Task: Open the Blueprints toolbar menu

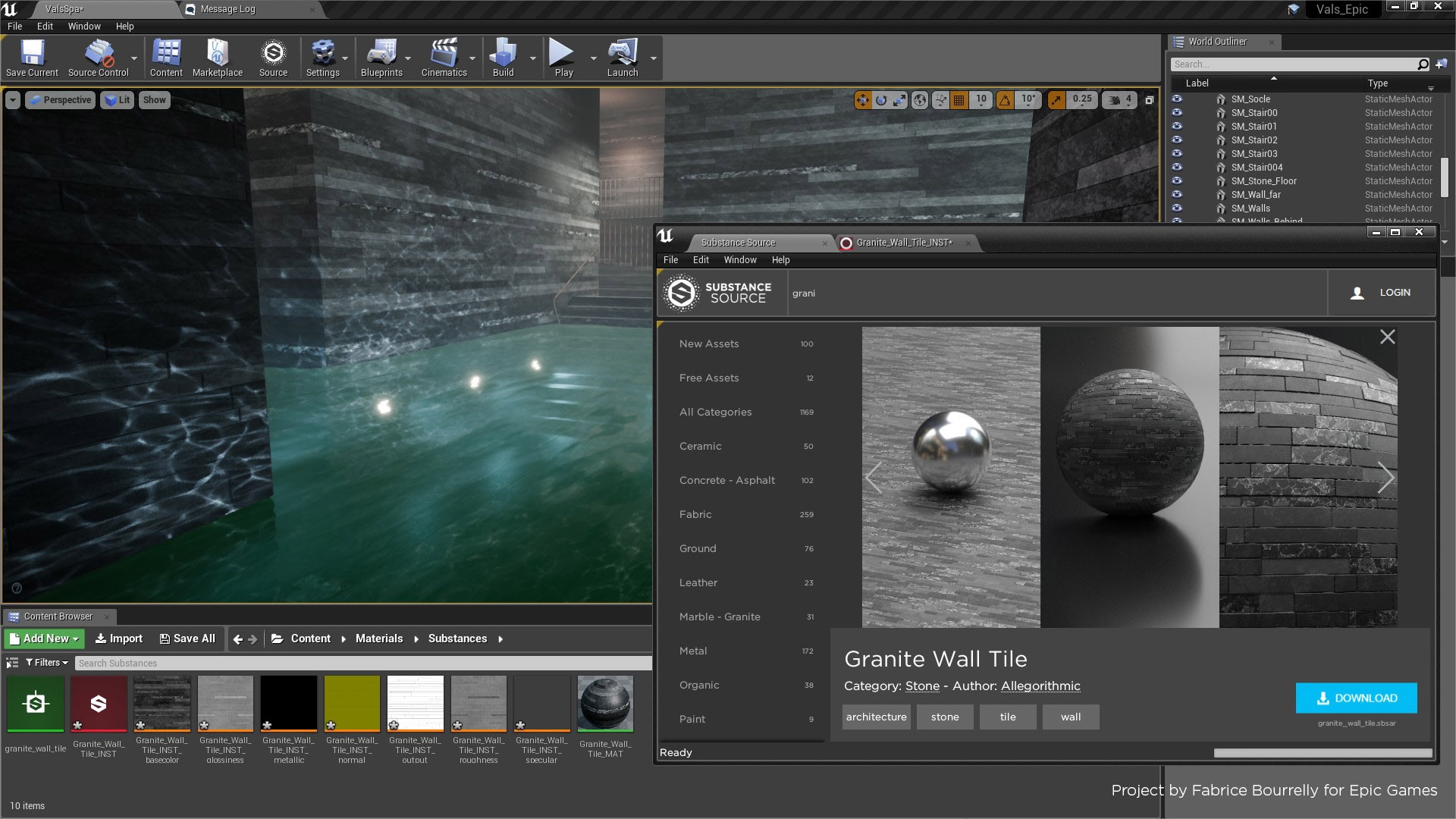Action: click(381, 57)
